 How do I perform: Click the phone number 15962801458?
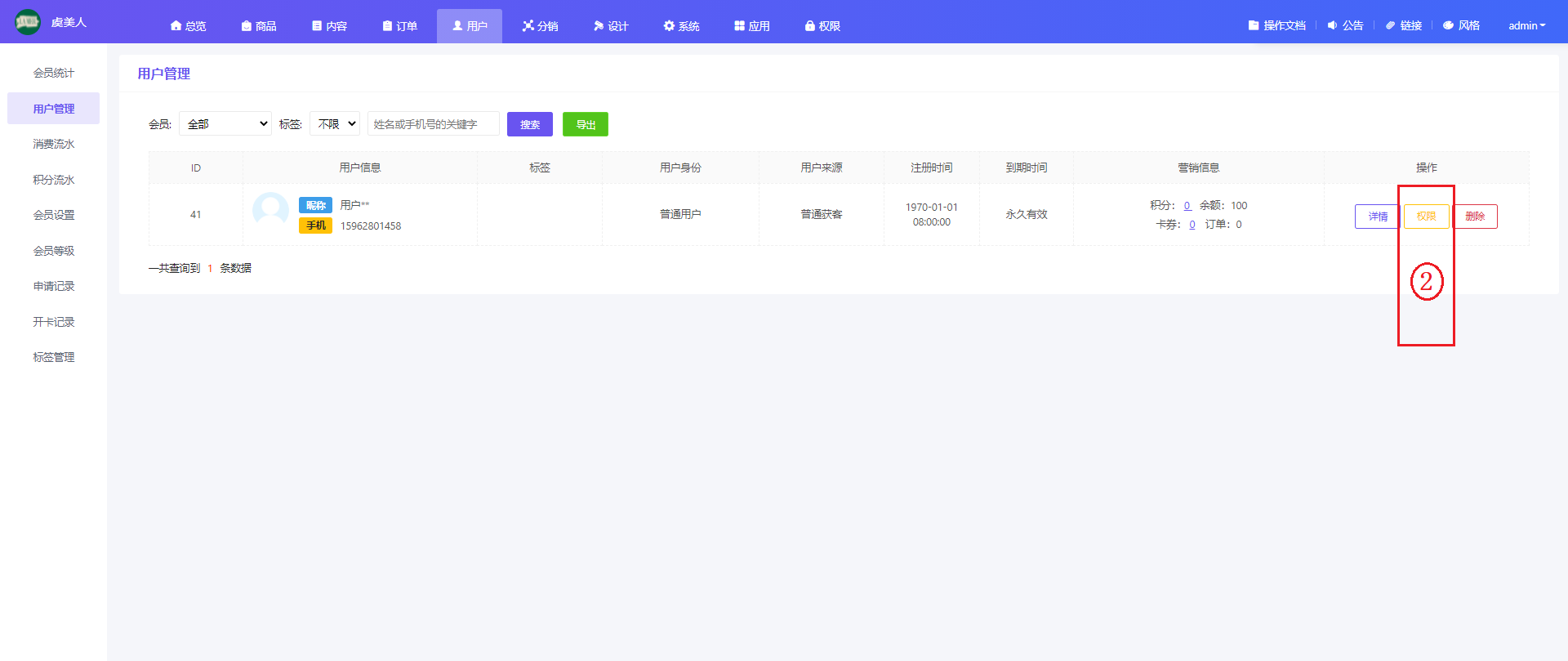[x=371, y=226]
